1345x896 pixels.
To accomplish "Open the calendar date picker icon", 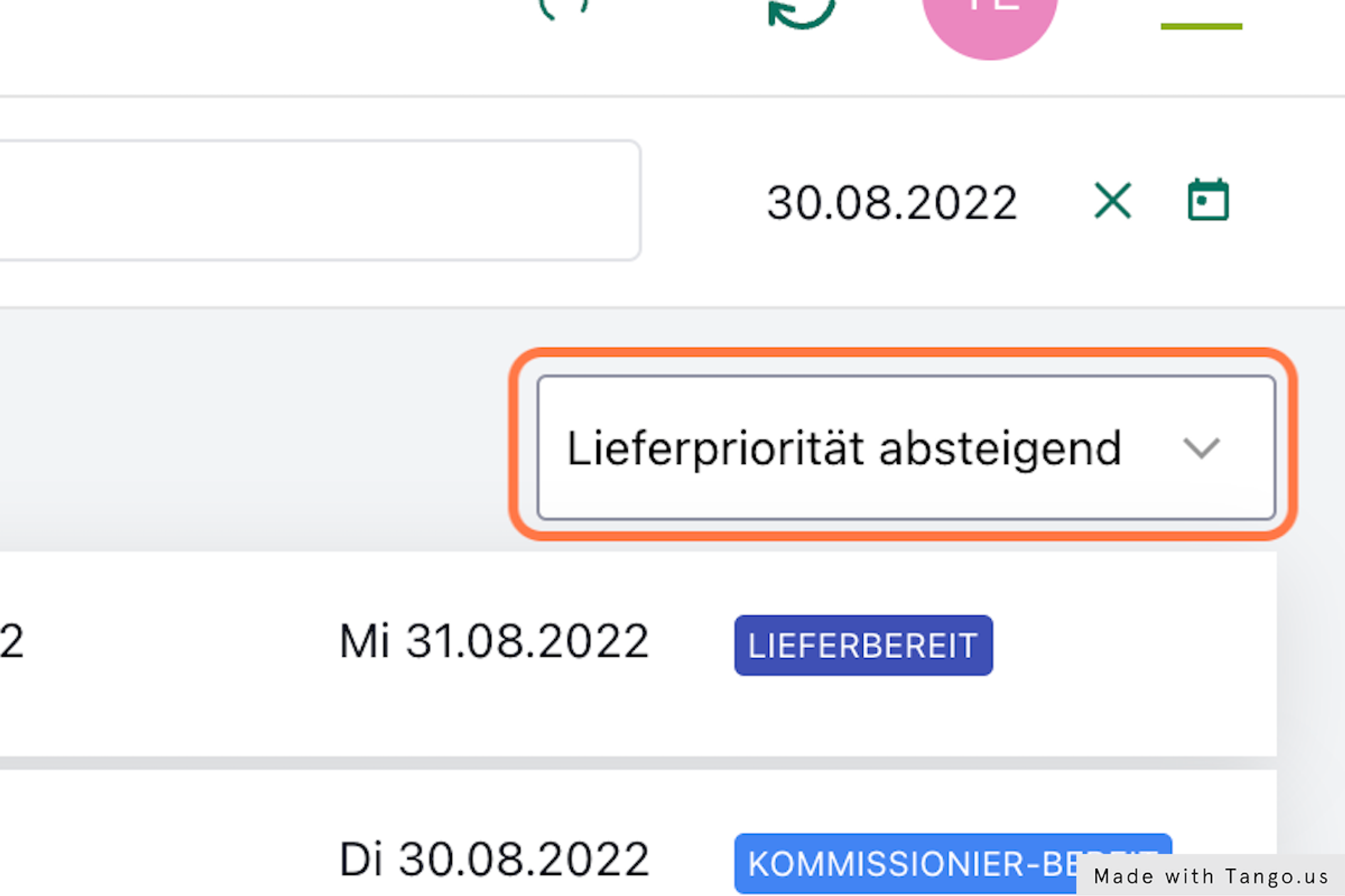I will 1208,200.
